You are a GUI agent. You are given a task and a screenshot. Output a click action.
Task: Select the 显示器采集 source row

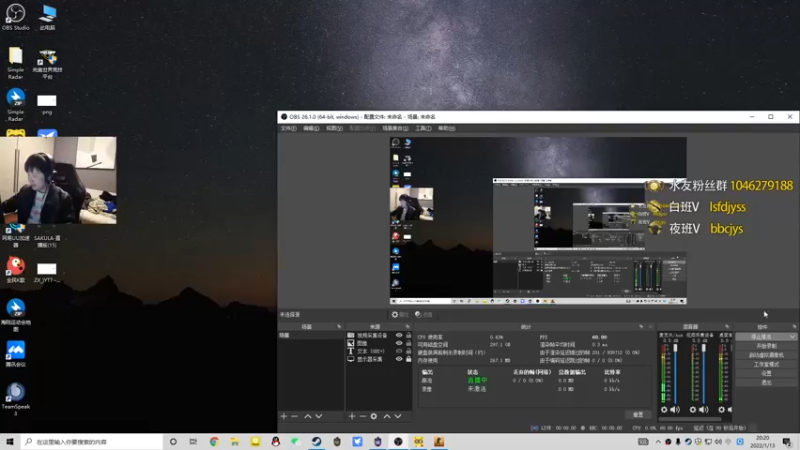pos(379,359)
